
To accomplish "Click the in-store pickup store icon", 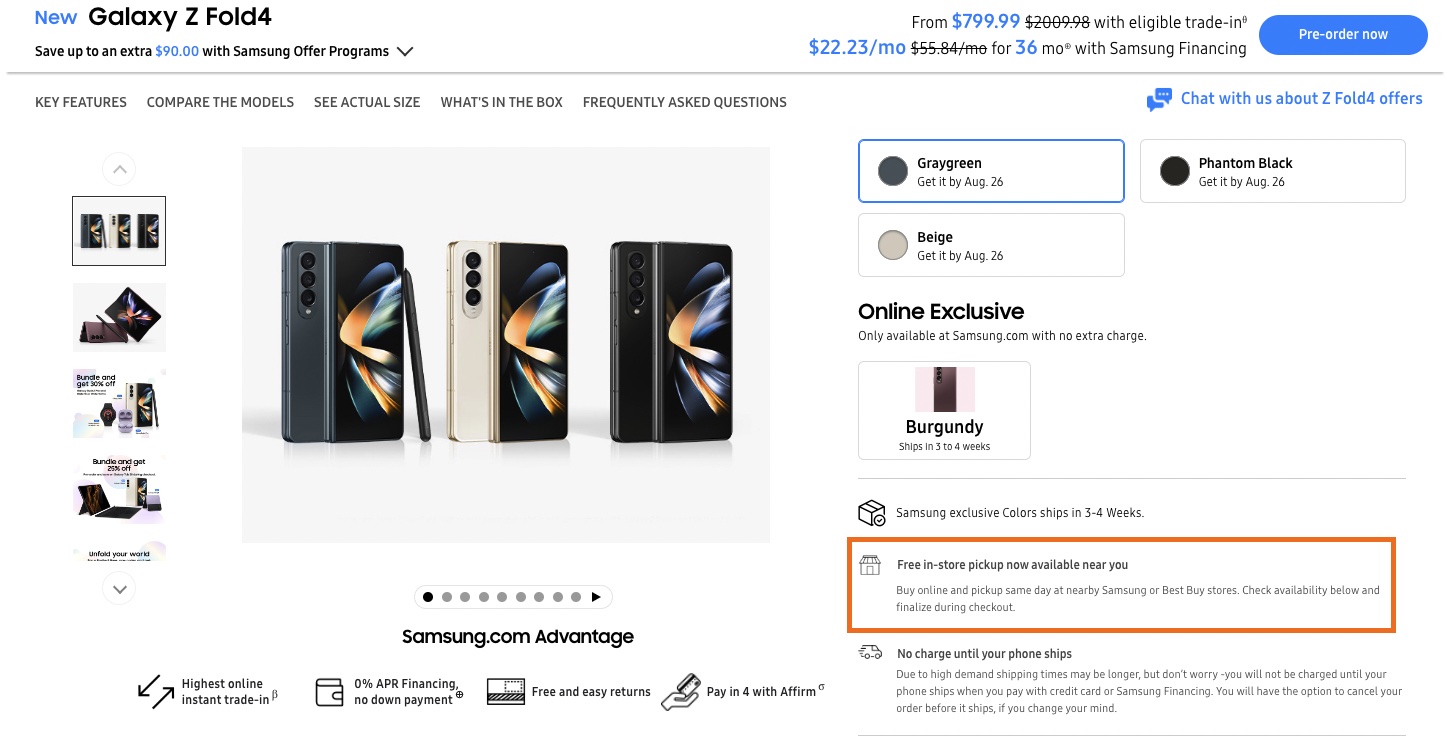I will pos(870,565).
